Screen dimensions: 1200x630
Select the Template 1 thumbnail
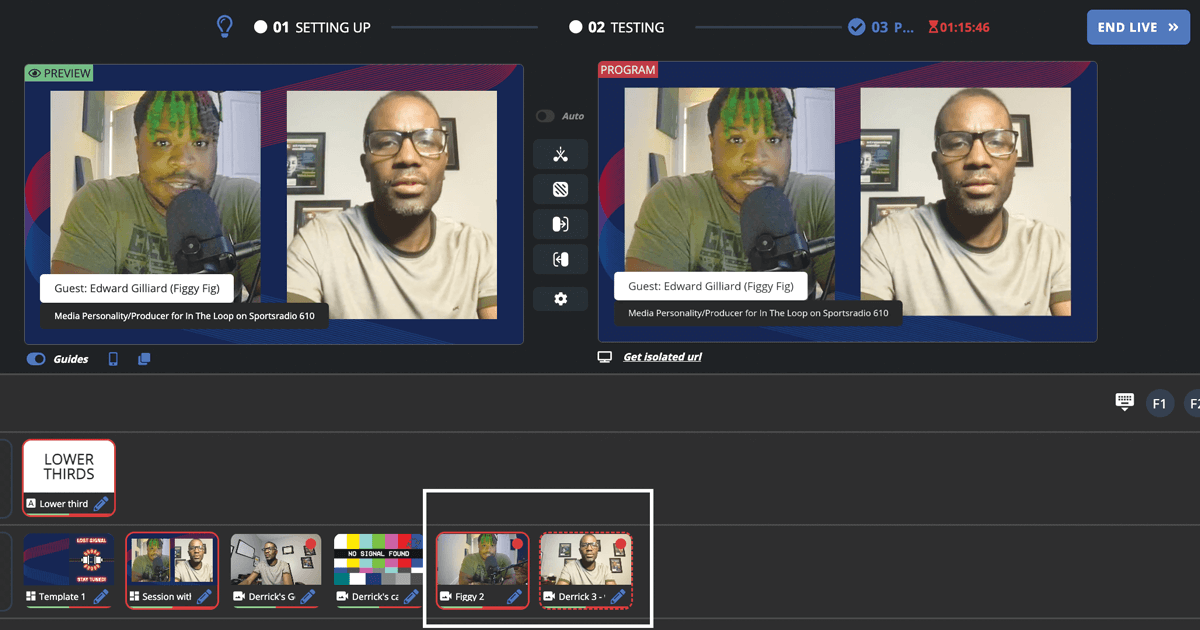click(x=69, y=561)
